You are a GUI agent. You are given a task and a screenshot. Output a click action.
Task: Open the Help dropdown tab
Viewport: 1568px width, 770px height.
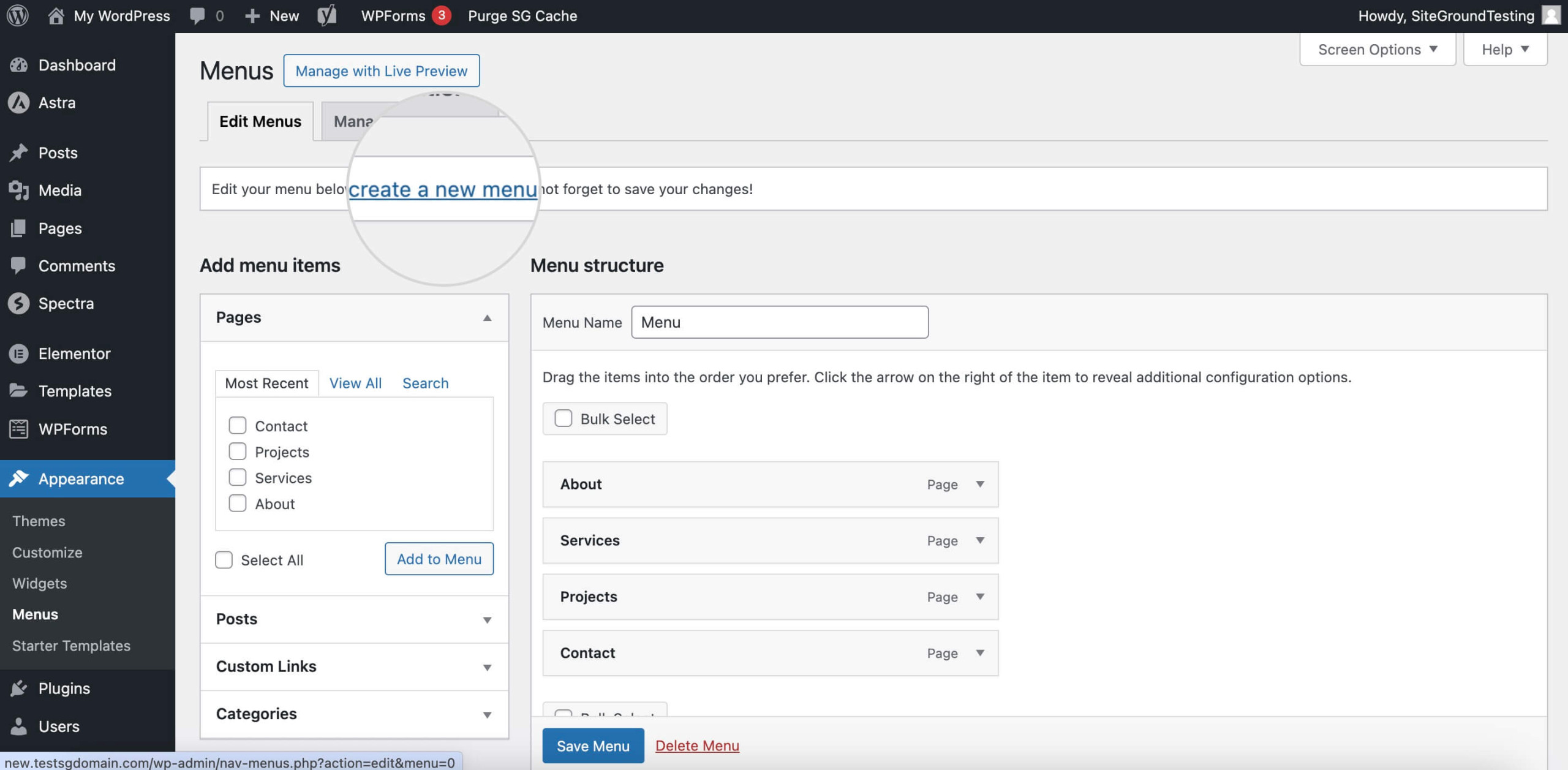[1505, 49]
